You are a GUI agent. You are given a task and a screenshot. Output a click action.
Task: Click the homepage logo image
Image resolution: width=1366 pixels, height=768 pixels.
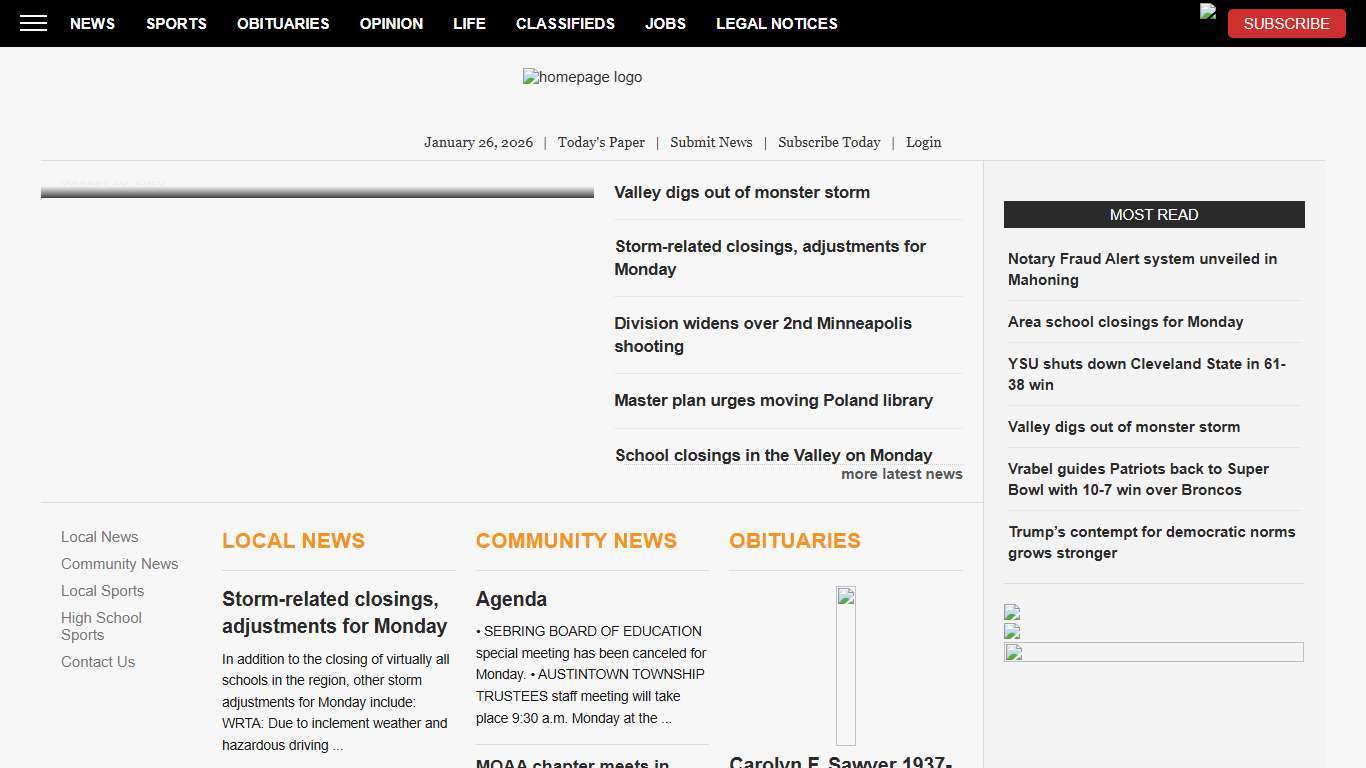582,78
